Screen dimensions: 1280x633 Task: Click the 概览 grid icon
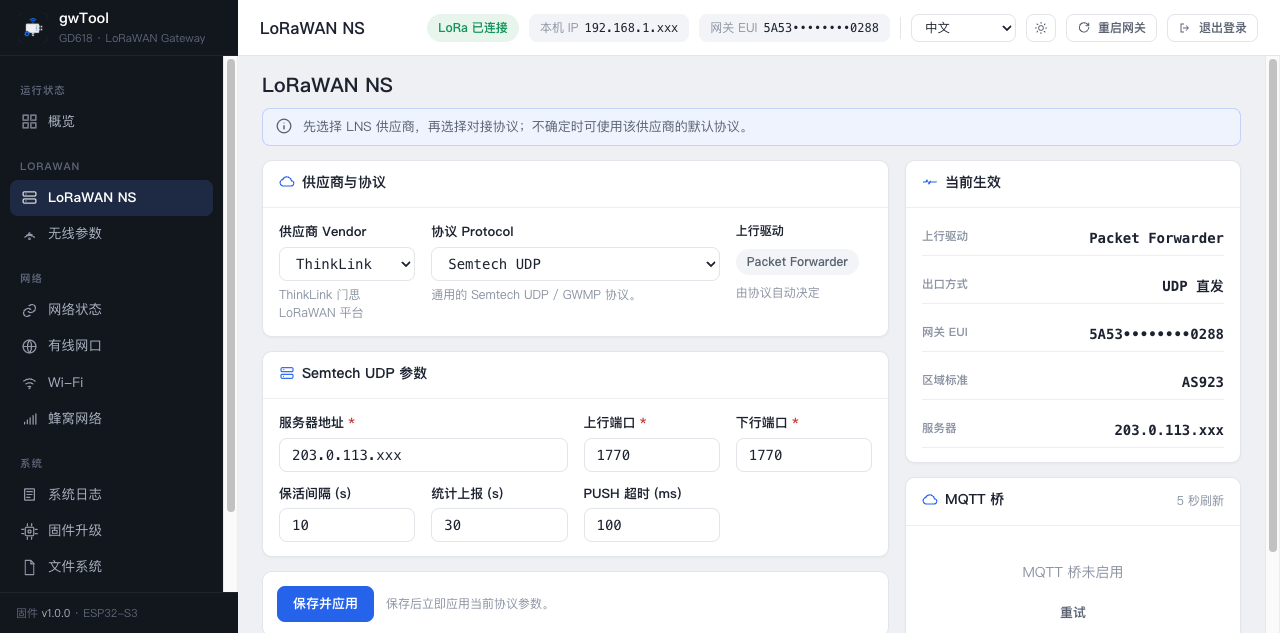coord(30,121)
